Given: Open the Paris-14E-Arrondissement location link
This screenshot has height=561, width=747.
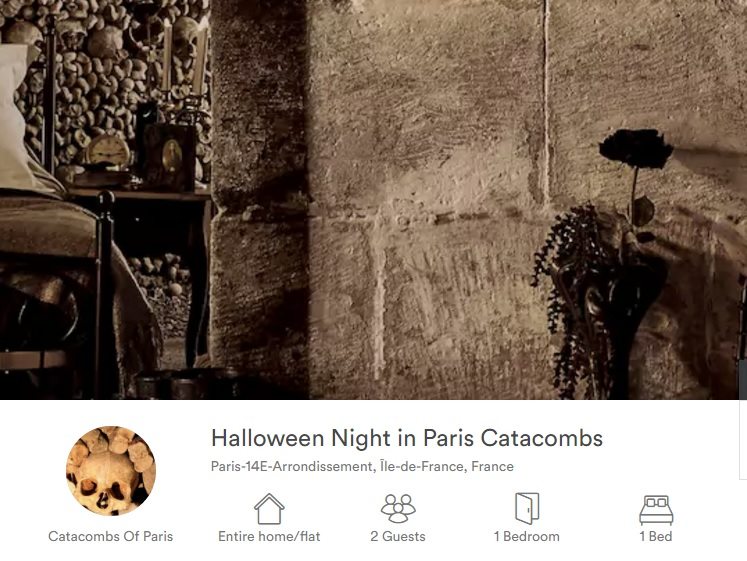Looking at the screenshot, I should point(362,466).
